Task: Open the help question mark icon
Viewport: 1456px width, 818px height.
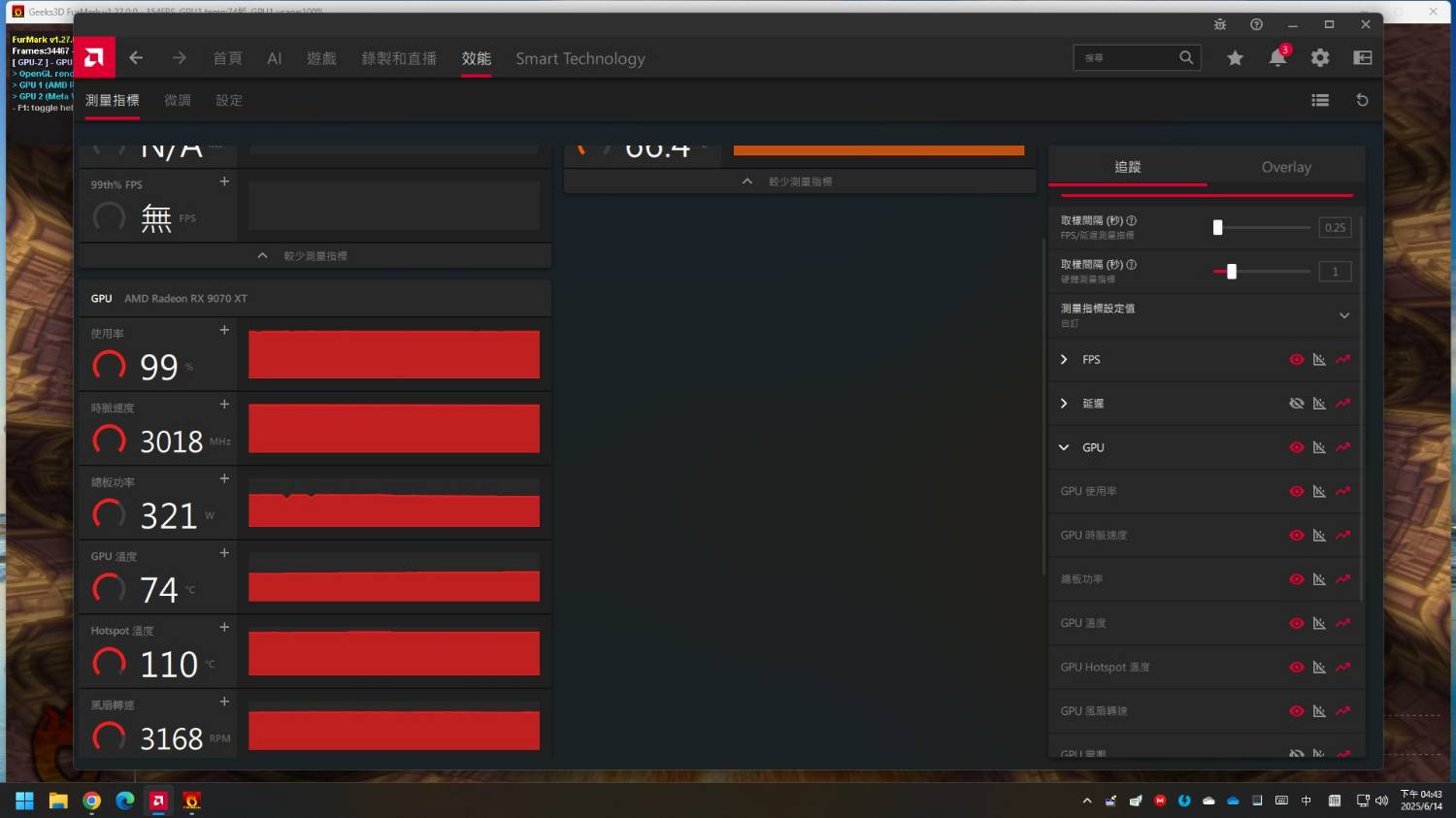Action: [1257, 24]
